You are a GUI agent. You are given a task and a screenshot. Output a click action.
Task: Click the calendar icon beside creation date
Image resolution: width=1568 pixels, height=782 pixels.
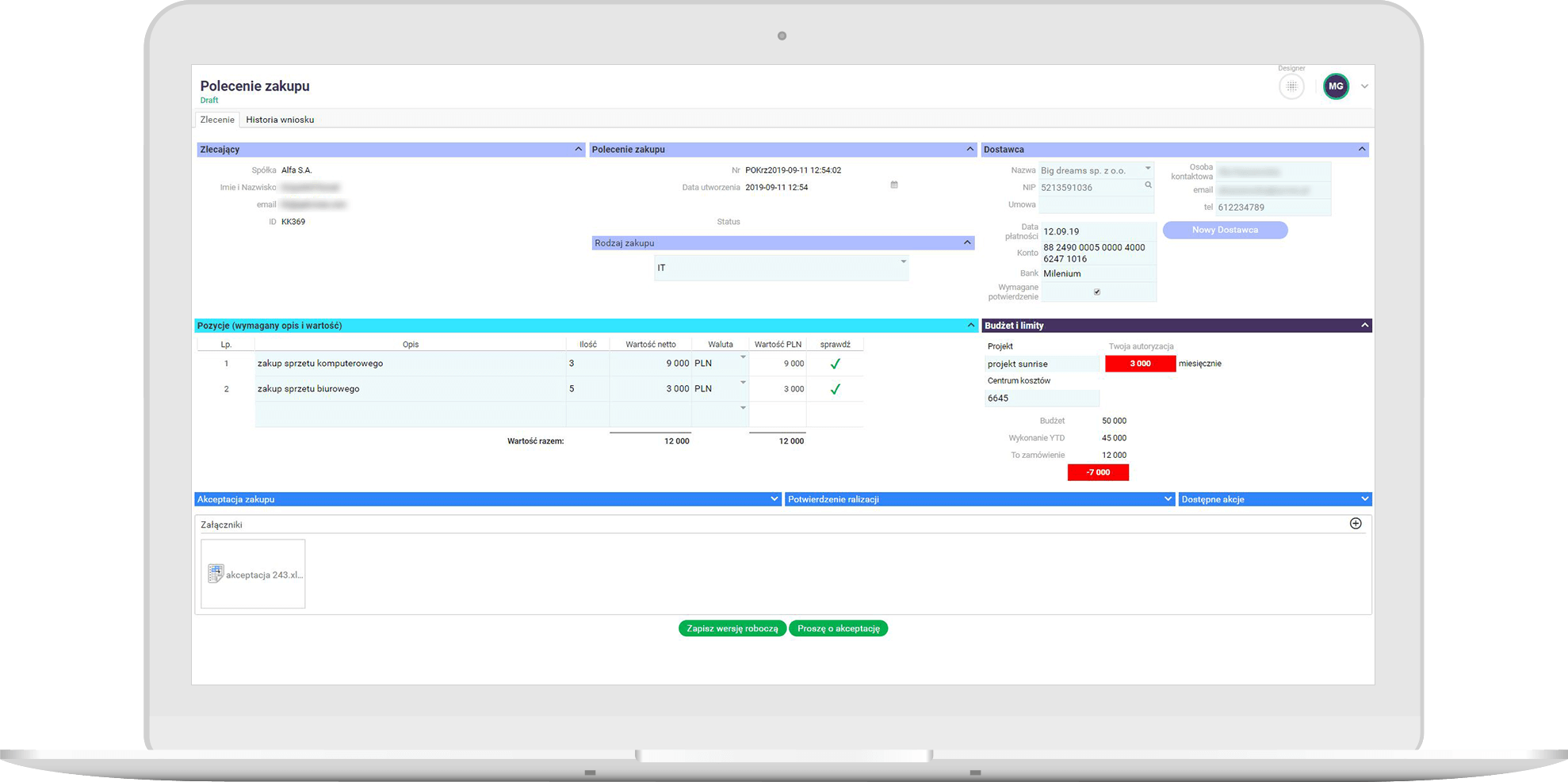(894, 185)
